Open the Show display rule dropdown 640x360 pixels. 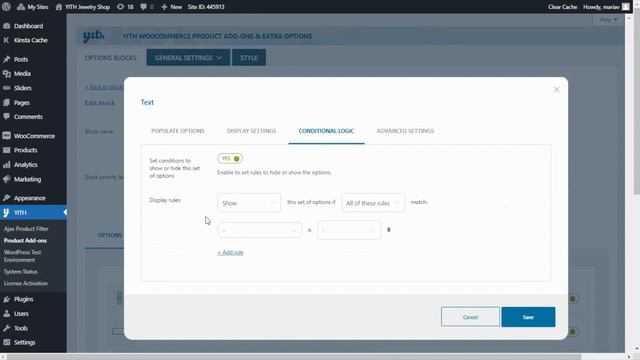[249, 203]
